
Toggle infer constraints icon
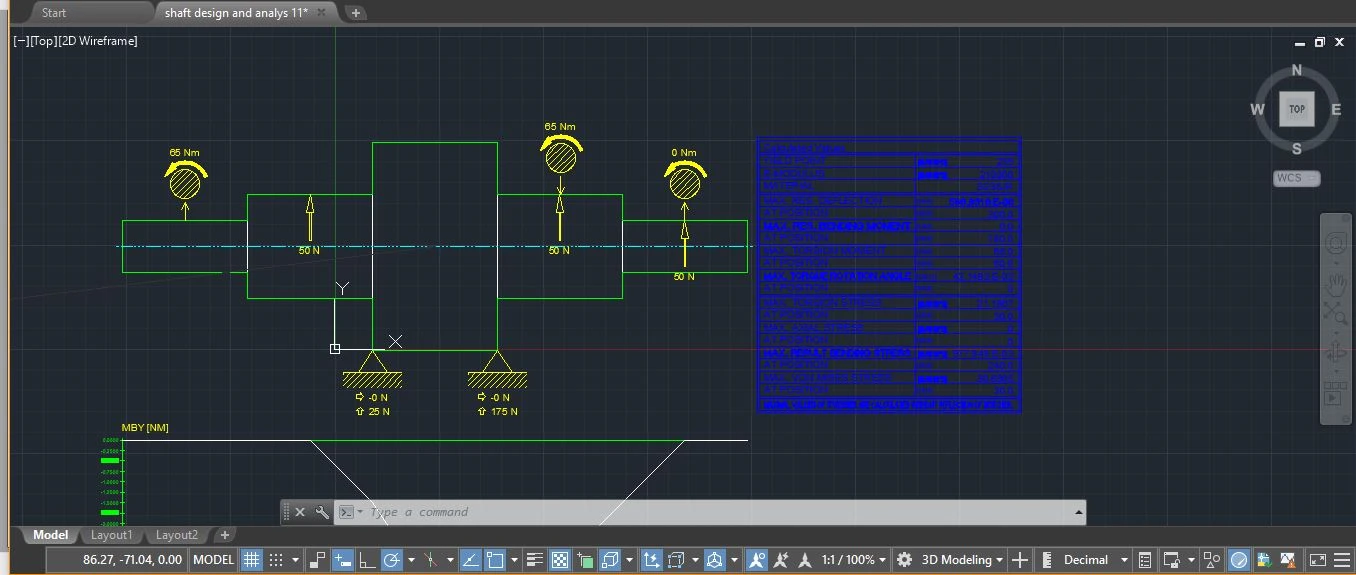318,560
